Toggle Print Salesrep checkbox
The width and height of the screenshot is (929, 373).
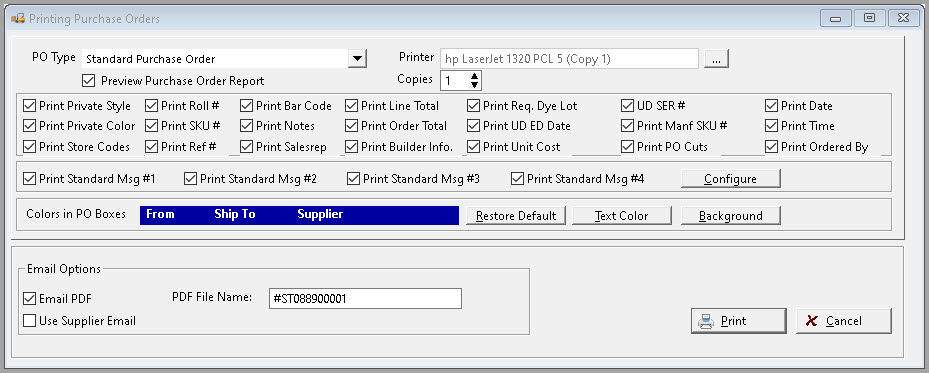coord(246,147)
